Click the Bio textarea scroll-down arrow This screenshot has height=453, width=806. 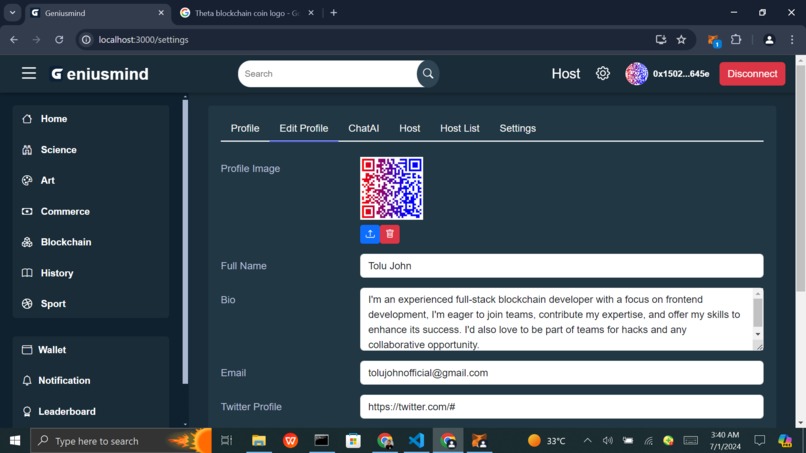pos(758,334)
